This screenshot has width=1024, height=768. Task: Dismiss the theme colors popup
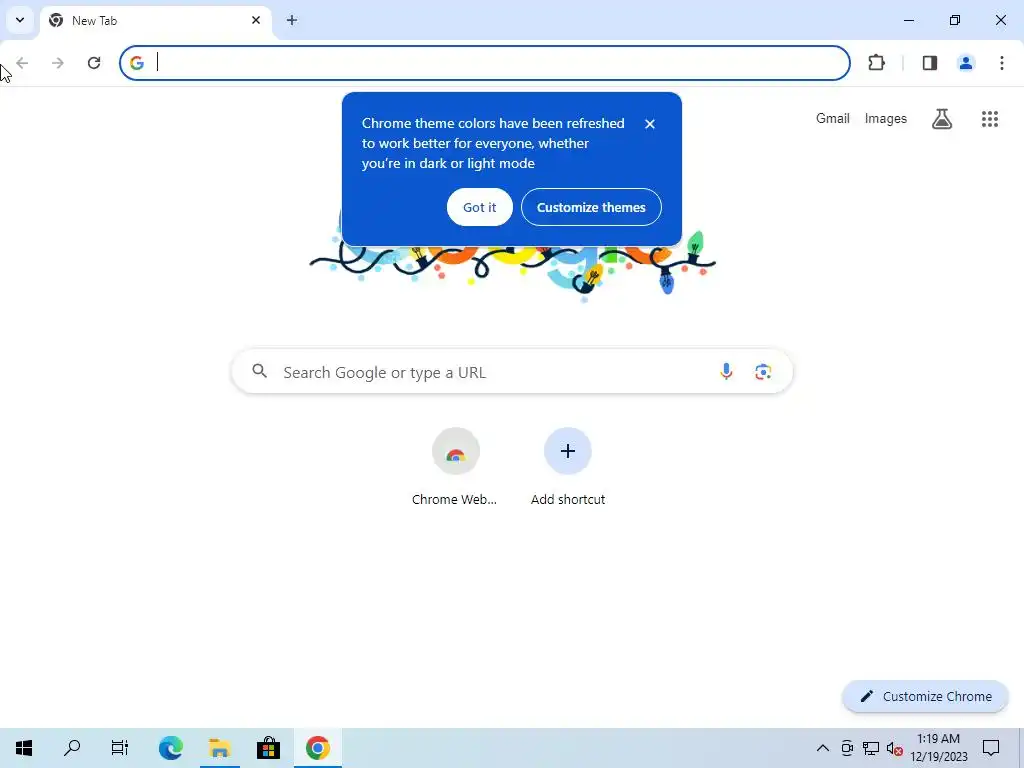650,123
